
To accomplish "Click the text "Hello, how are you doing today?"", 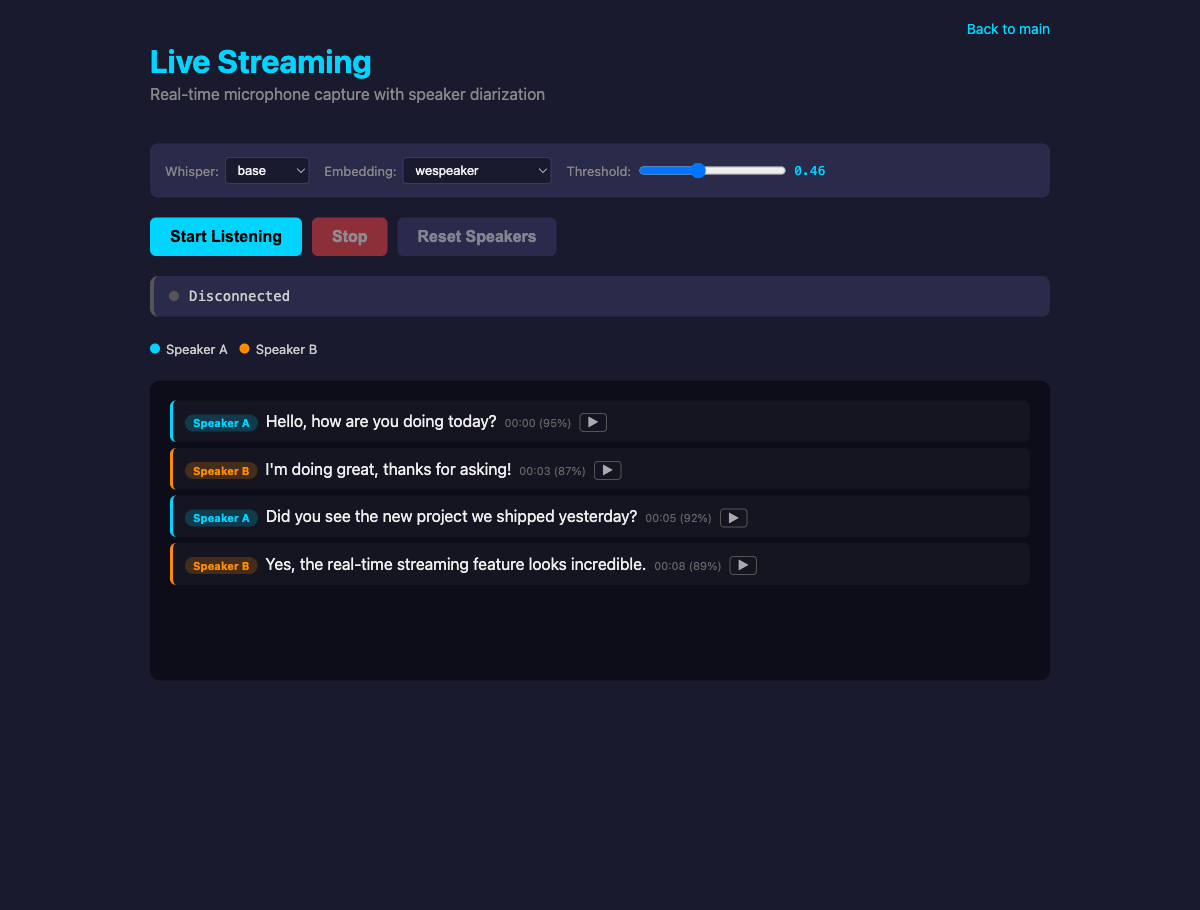I will pos(381,422).
